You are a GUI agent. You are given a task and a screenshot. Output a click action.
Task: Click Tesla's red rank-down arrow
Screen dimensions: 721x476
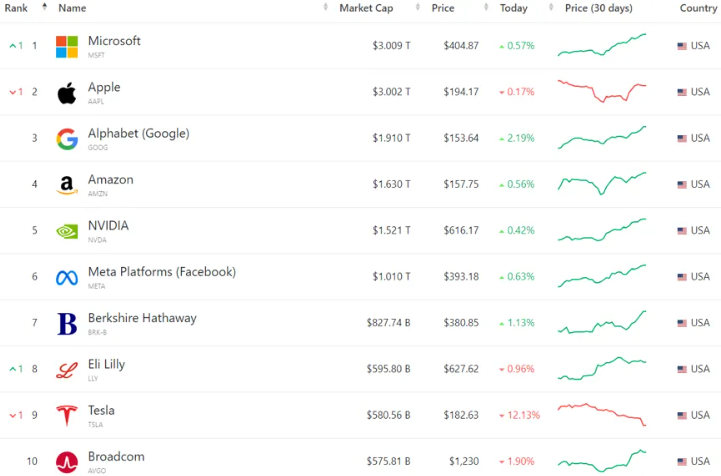12,416
